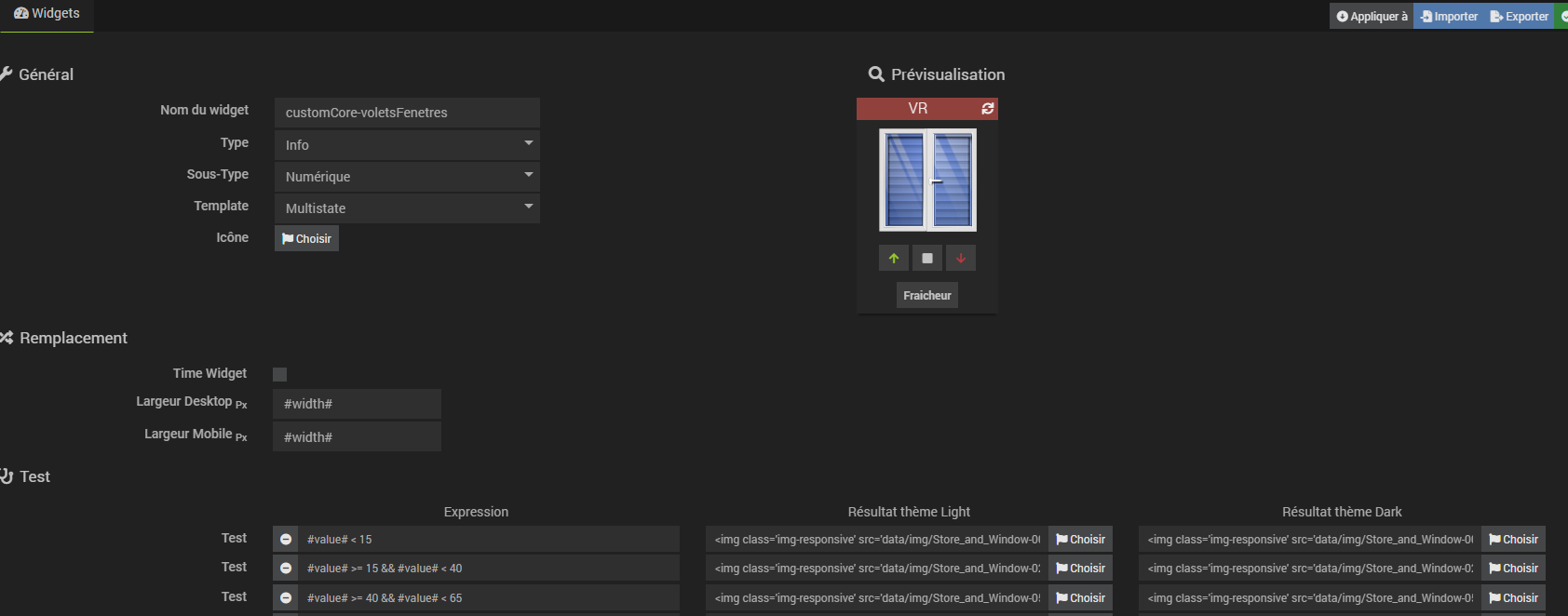Edit Dark theme result for second test row
Viewport: 1568px width, 616px height.
click(1310, 568)
